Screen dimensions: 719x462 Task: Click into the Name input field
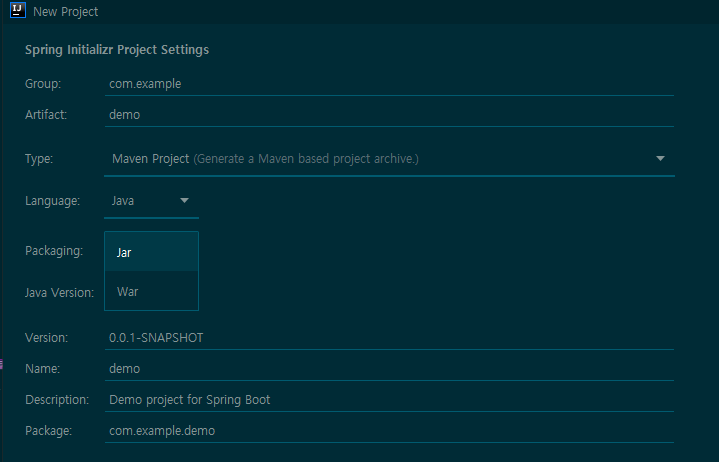coord(389,368)
